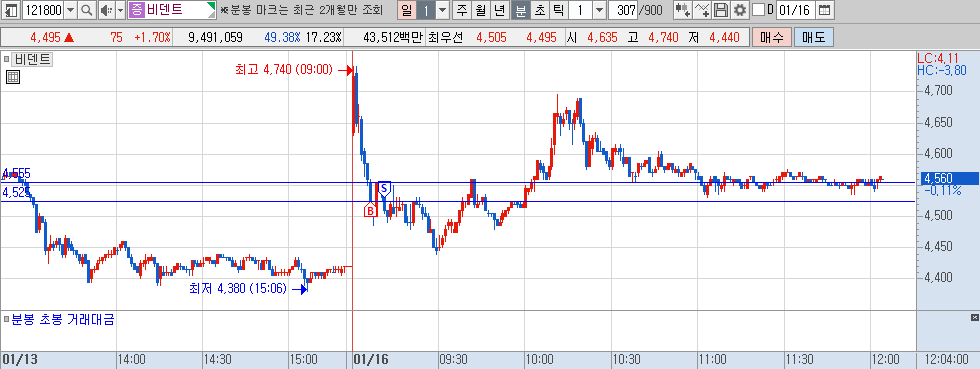Click the add candlestick chart icon
The image size is (980, 369).
(682, 10)
